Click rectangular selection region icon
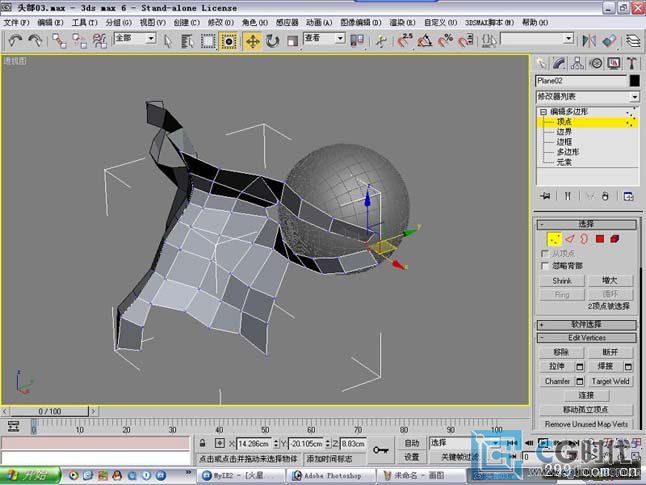Image resolution: width=646 pixels, height=485 pixels. point(208,41)
